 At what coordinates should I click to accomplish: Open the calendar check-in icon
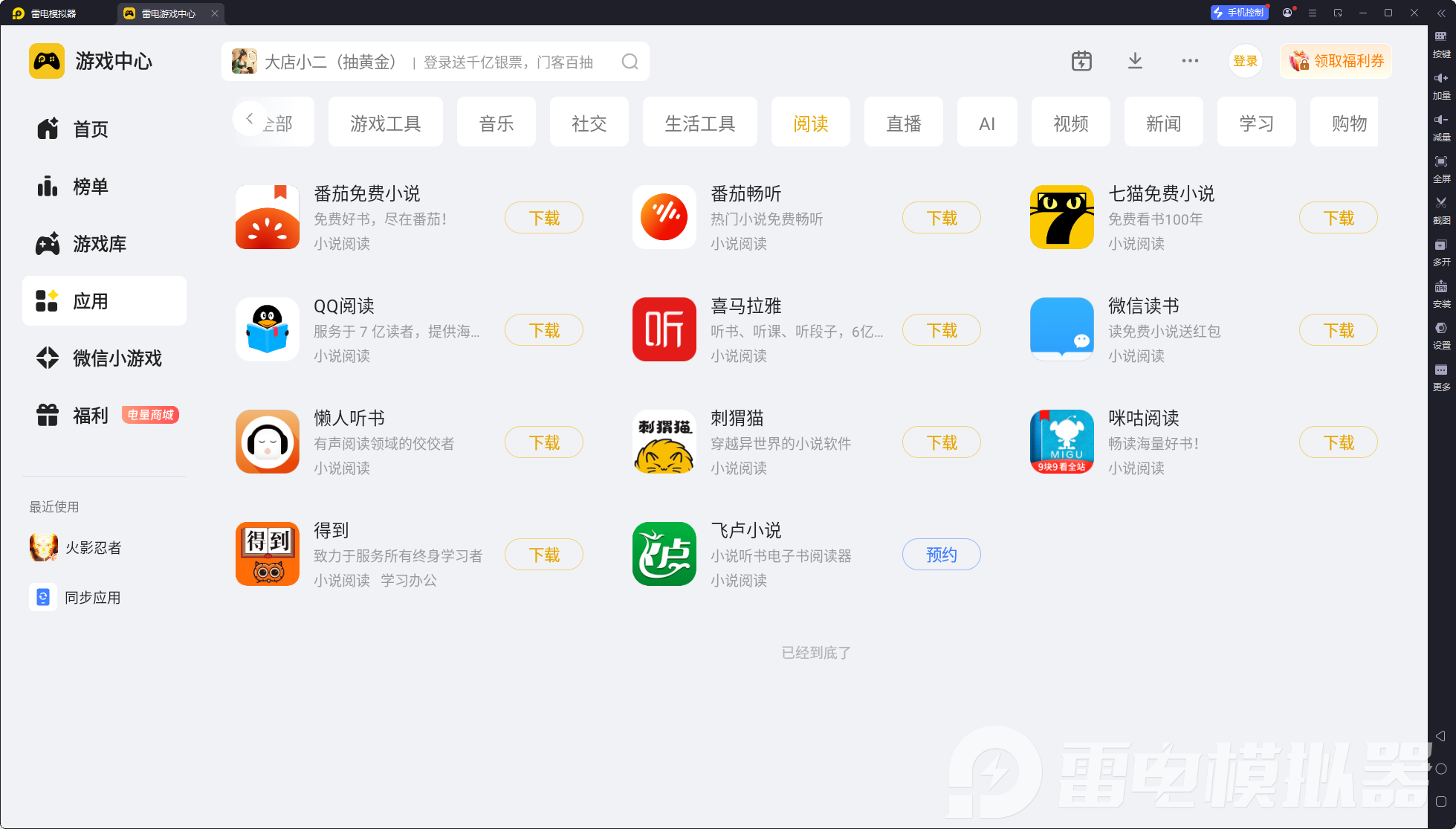click(1081, 61)
